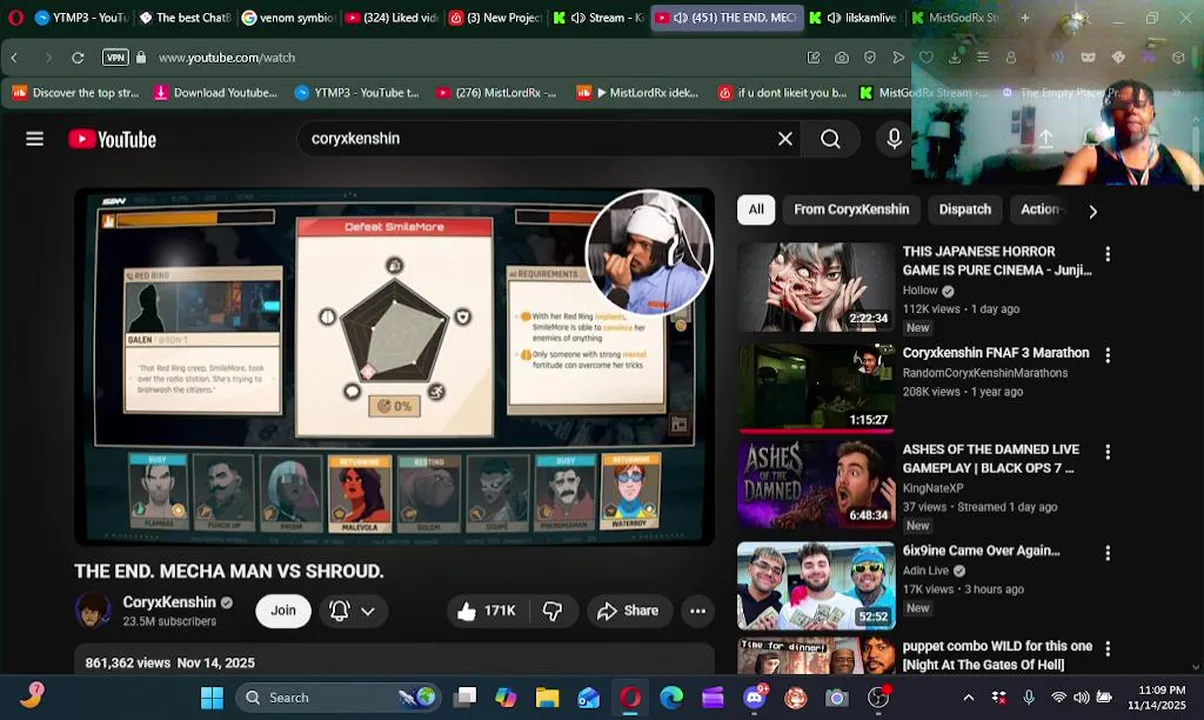Open Task View on taskbar
Screen dimensions: 1204x720
tap(465, 697)
